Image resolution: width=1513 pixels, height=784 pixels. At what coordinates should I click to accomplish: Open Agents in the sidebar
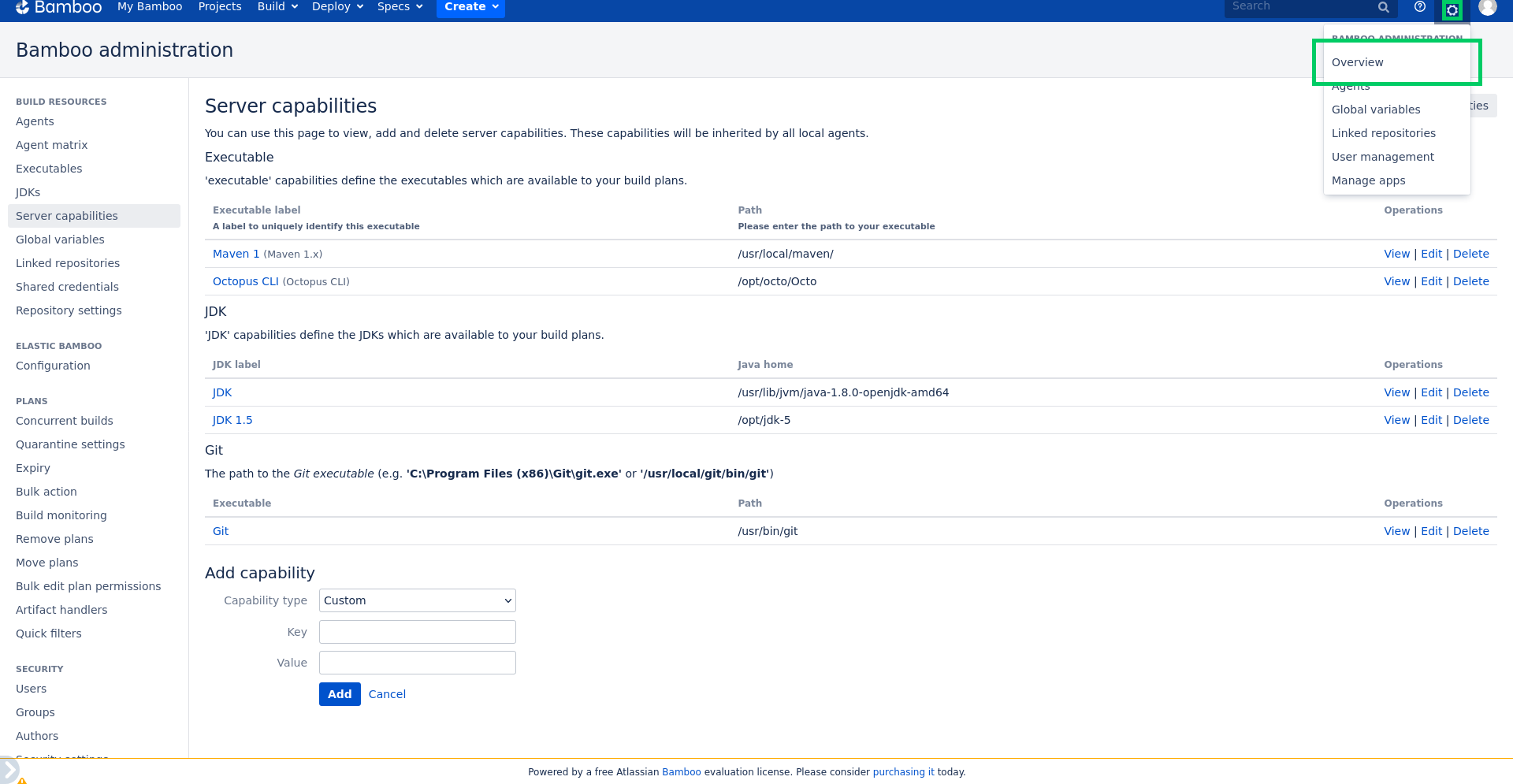[35, 121]
